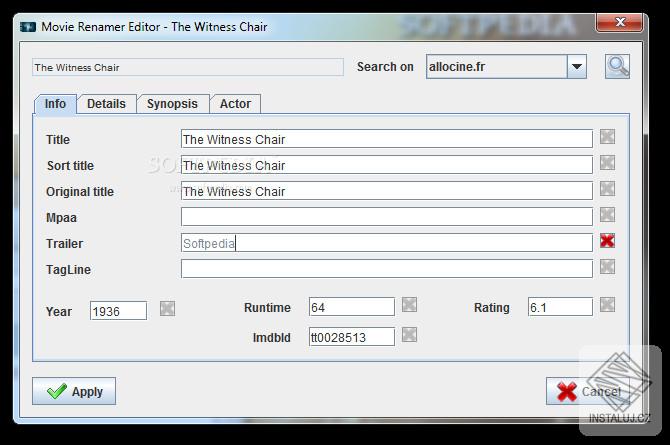Clear the Original title field with its X icon
This screenshot has height=445, width=670.
tap(607, 189)
